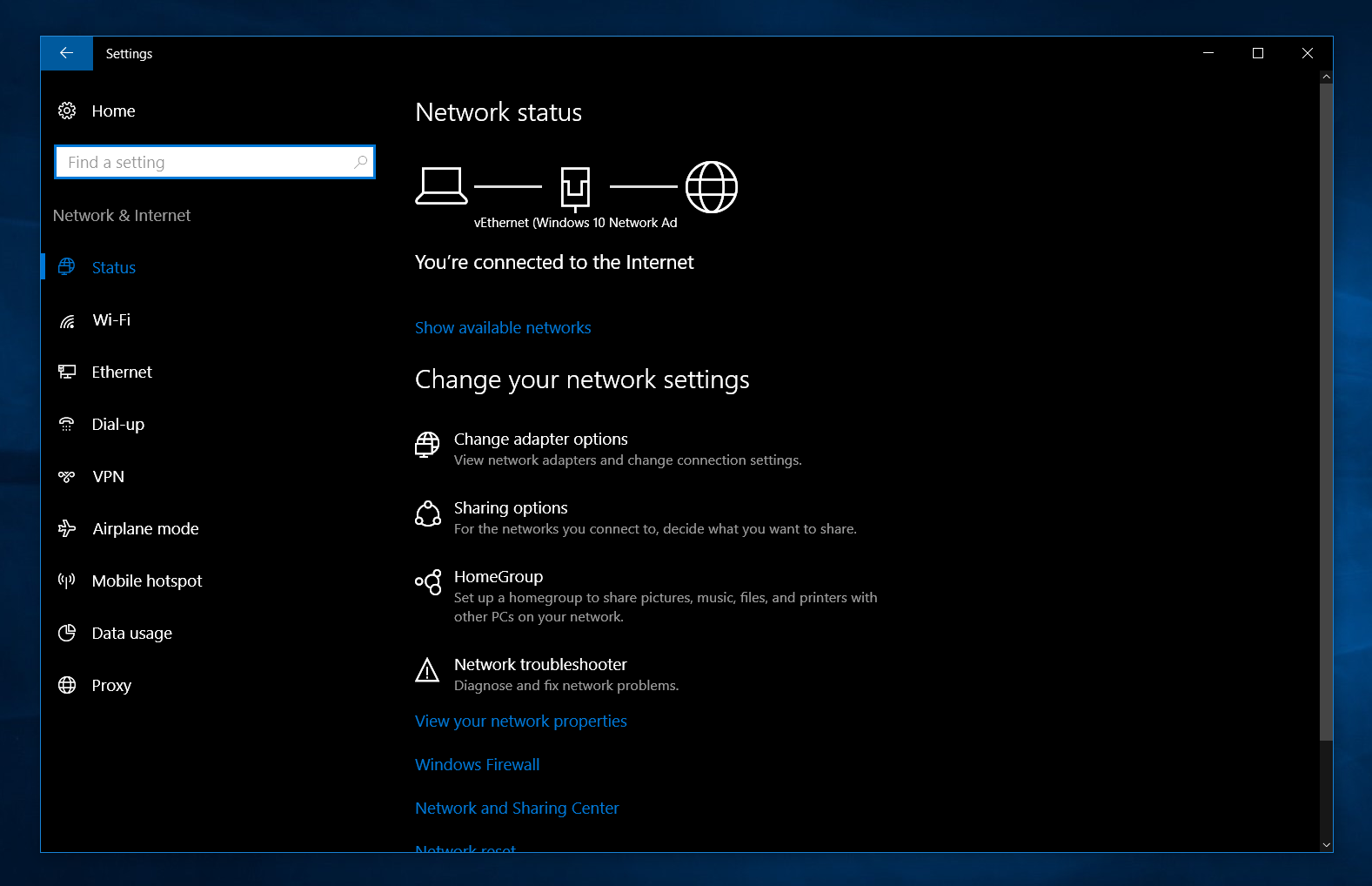Click the Ethernet adapter icon in diagram
The height and width of the screenshot is (886, 1372).
pyautogui.click(x=575, y=189)
